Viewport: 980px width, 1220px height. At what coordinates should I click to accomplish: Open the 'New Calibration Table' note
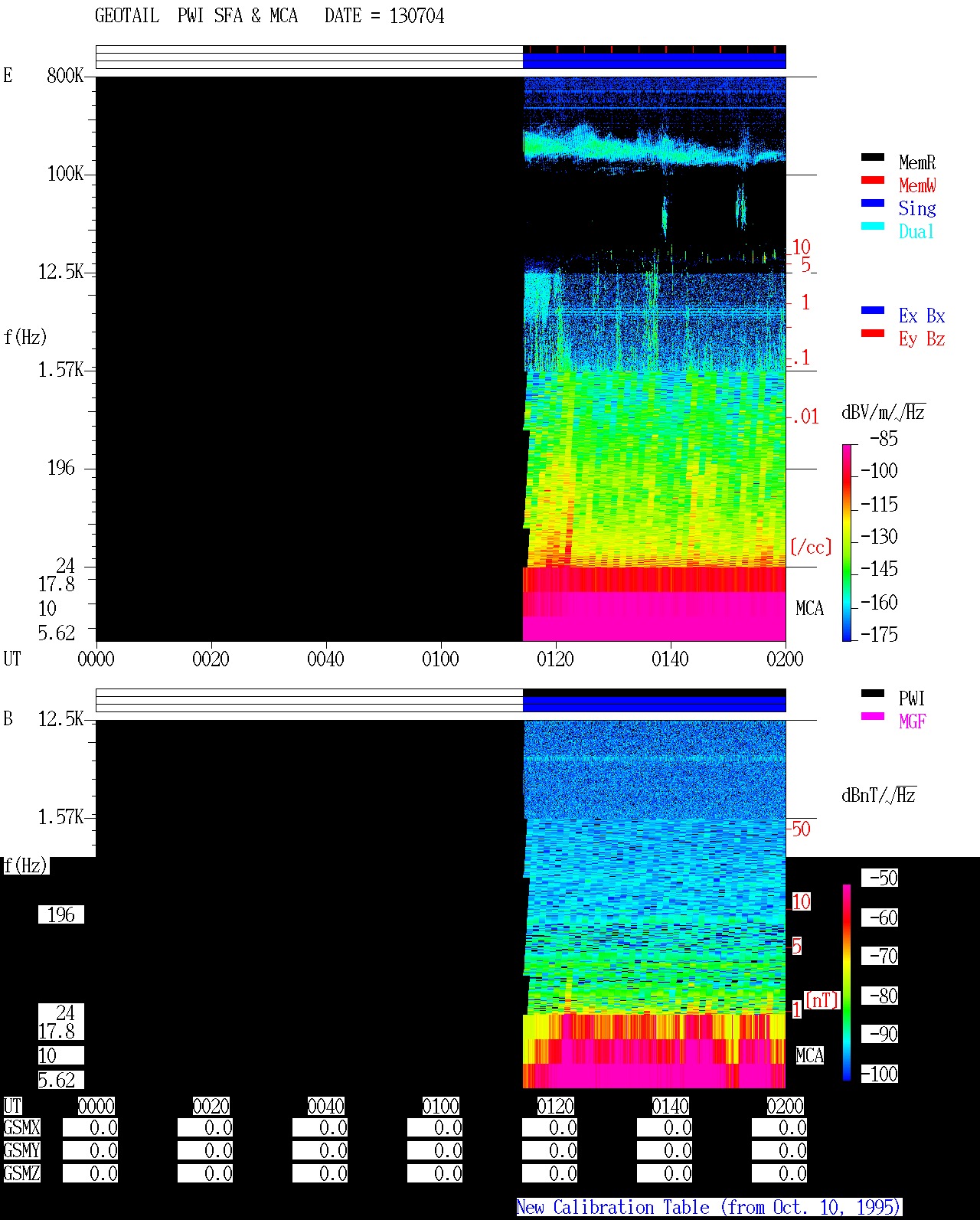pyautogui.click(x=709, y=1207)
